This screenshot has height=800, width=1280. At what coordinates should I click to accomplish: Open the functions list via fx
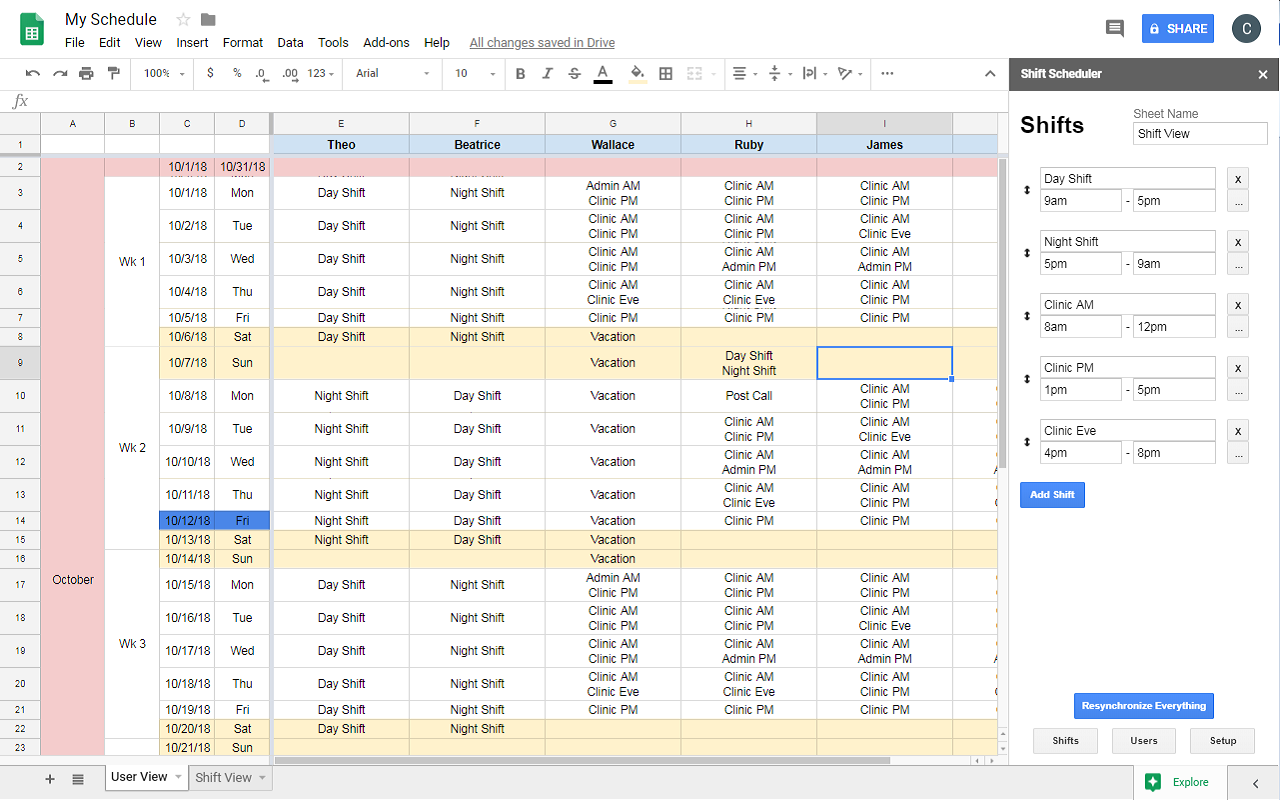(18, 100)
